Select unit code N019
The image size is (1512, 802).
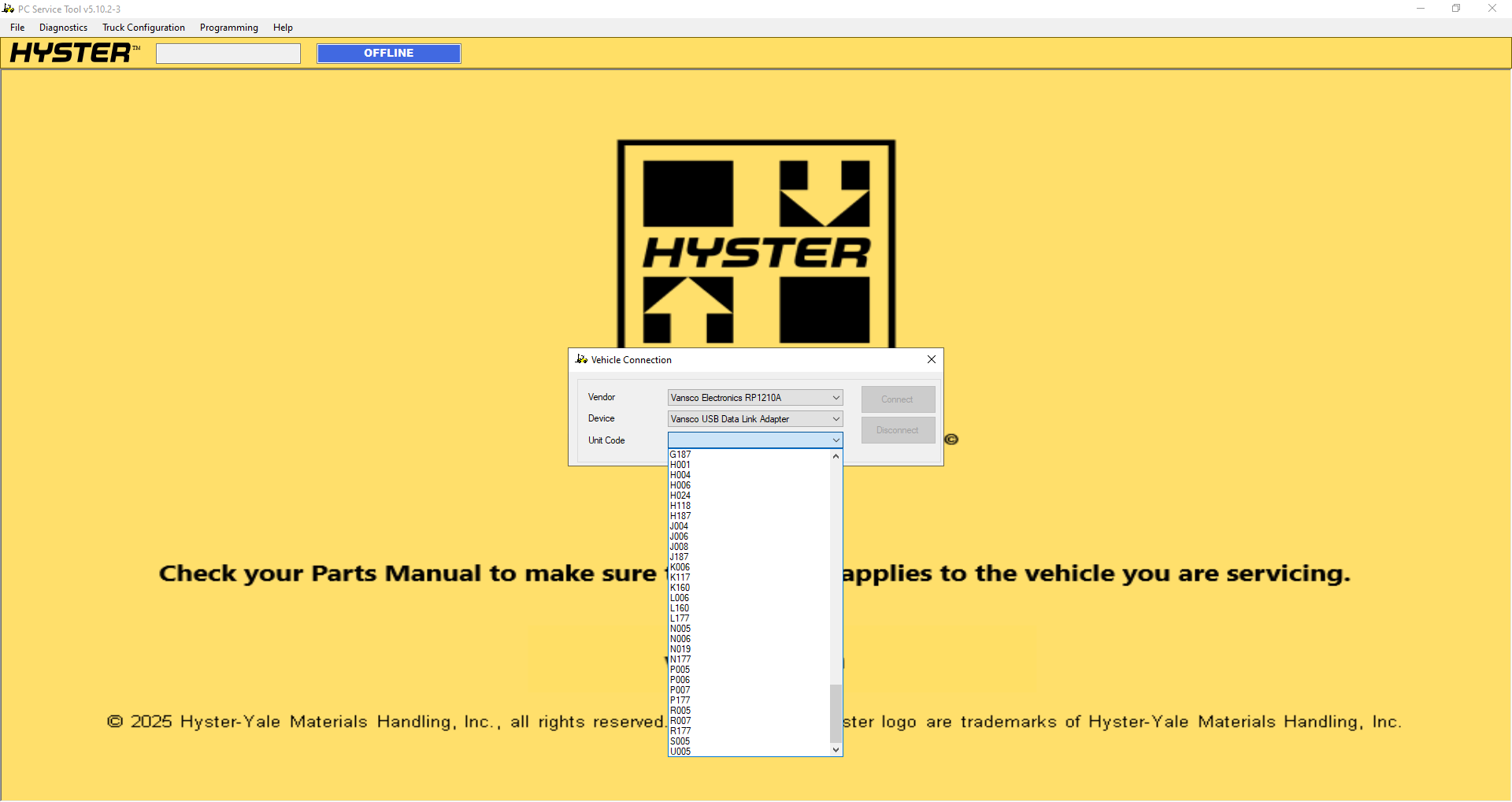(x=749, y=649)
